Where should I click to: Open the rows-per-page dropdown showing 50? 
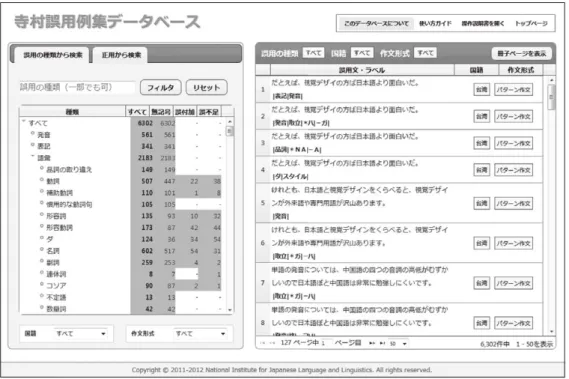398,343
